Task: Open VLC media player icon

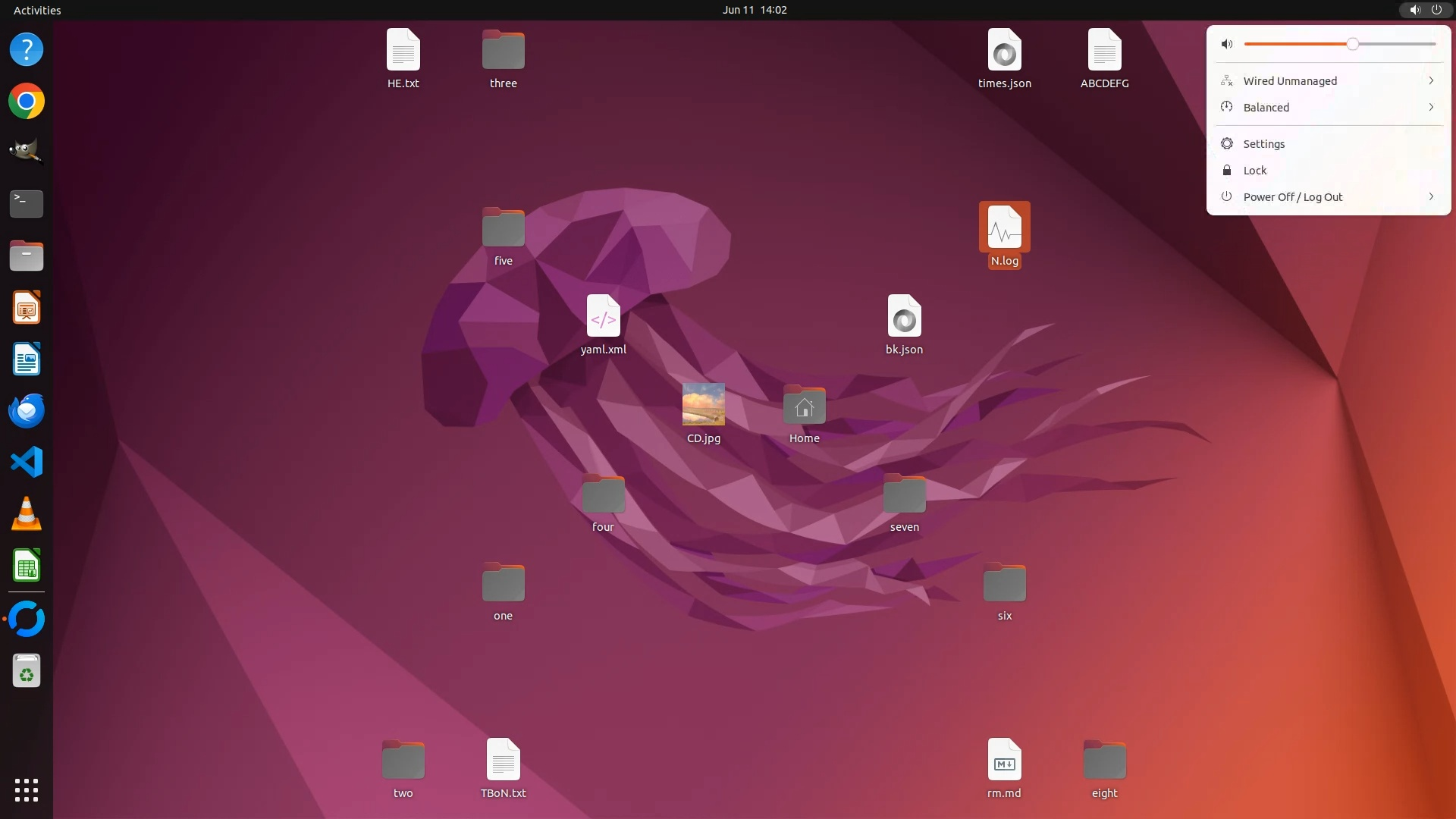Action: [x=27, y=514]
